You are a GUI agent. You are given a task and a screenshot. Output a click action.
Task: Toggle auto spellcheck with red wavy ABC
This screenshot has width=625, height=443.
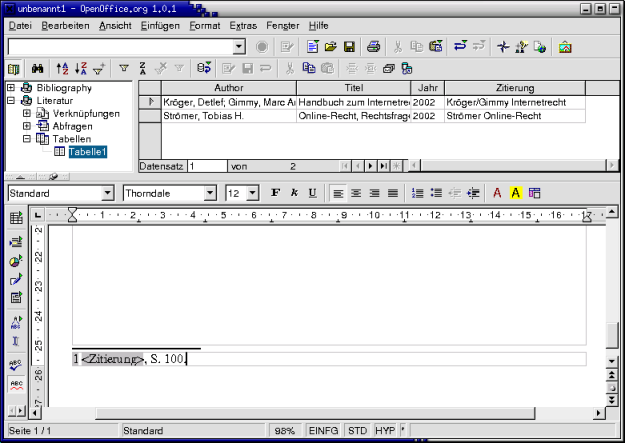16,386
